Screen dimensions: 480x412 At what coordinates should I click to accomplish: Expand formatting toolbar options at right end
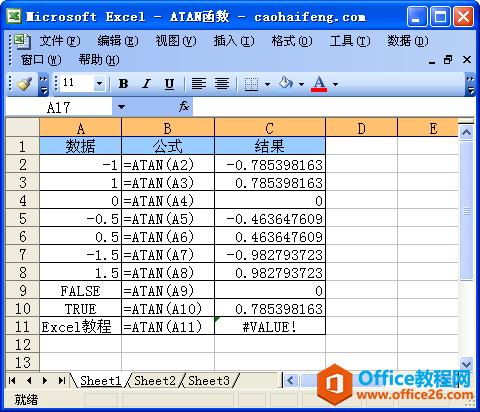[x=470, y=85]
